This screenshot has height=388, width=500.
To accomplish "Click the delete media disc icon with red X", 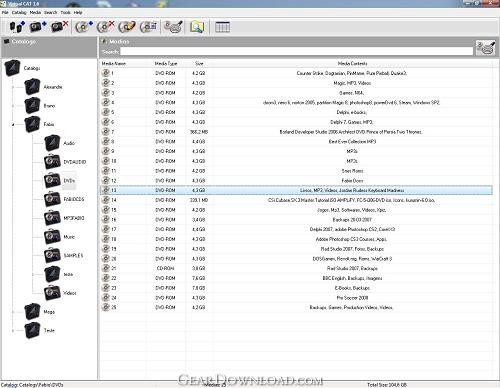I will 105,27.
